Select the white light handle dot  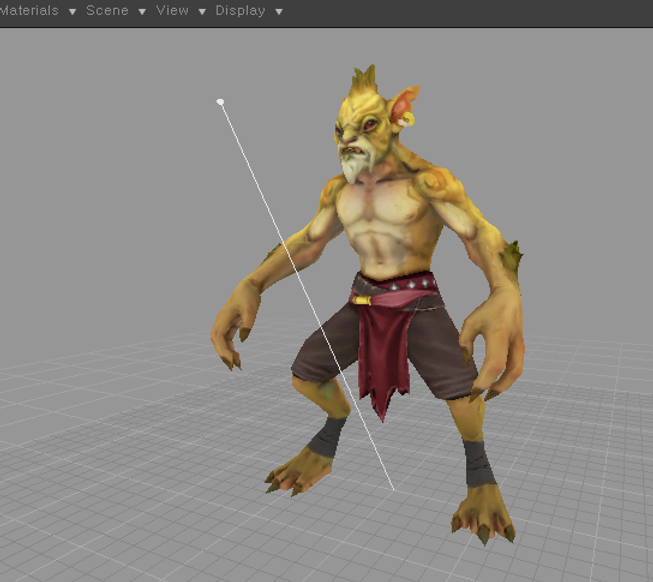[220, 102]
